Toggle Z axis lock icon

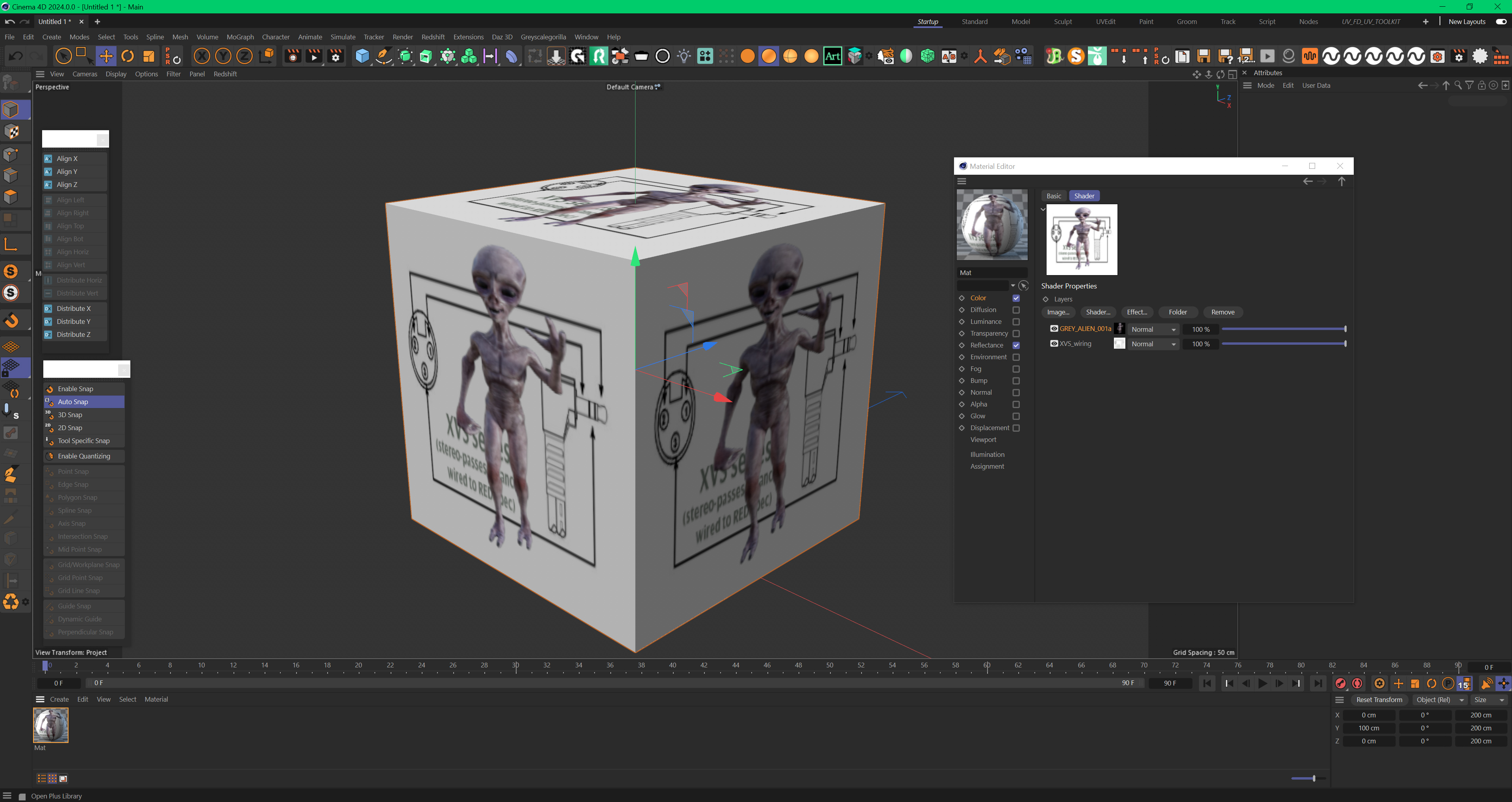click(x=244, y=56)
